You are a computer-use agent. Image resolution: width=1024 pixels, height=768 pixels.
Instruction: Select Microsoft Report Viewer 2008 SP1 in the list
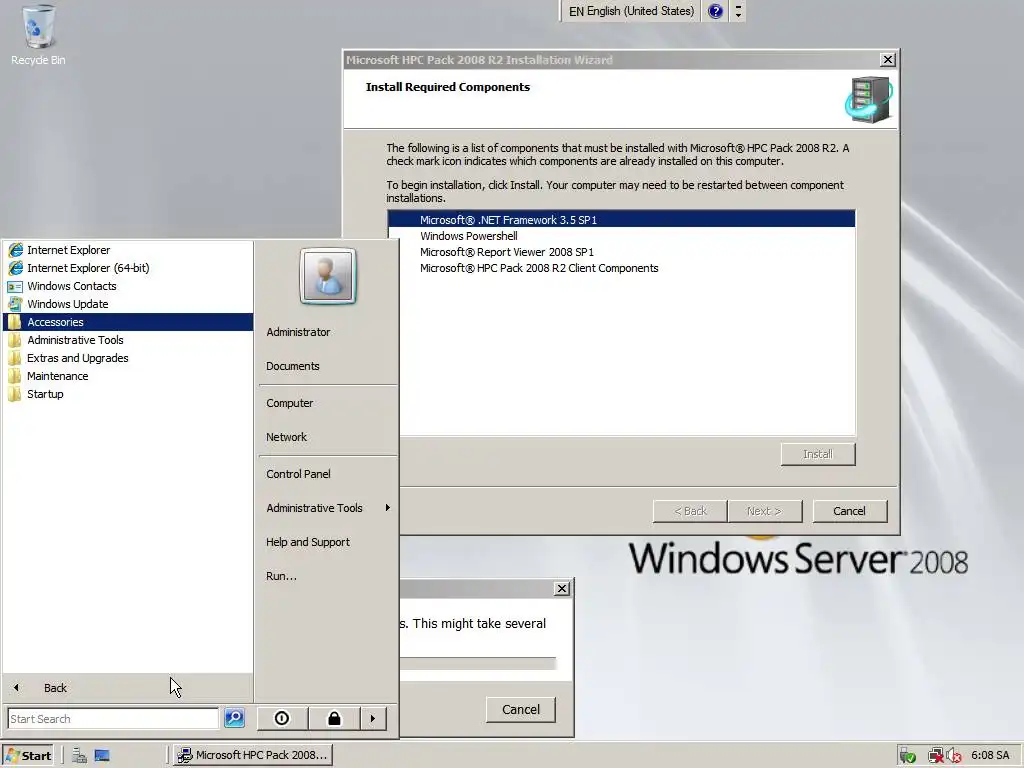[x=621, y=252]
